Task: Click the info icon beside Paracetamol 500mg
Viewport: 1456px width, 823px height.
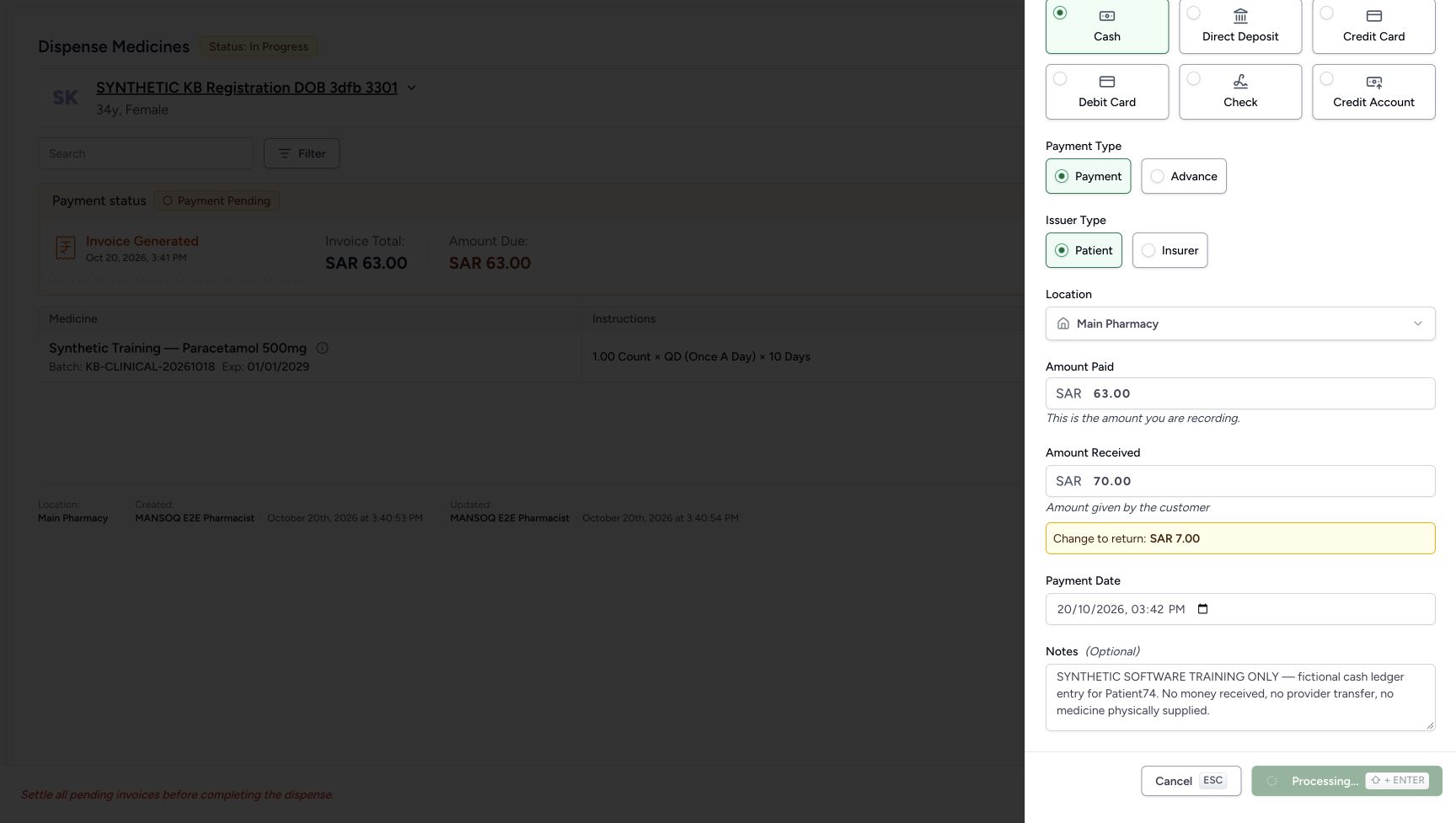Action: pyautogui.click(x=322, y=348)
